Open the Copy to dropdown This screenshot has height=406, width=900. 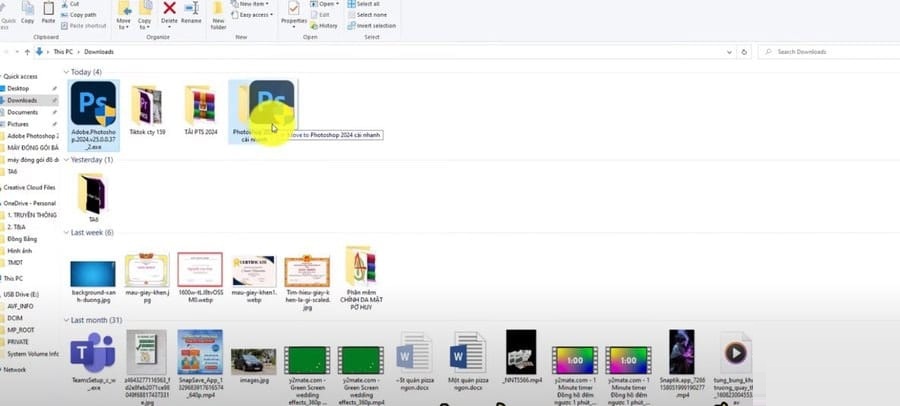click(145, 16)
